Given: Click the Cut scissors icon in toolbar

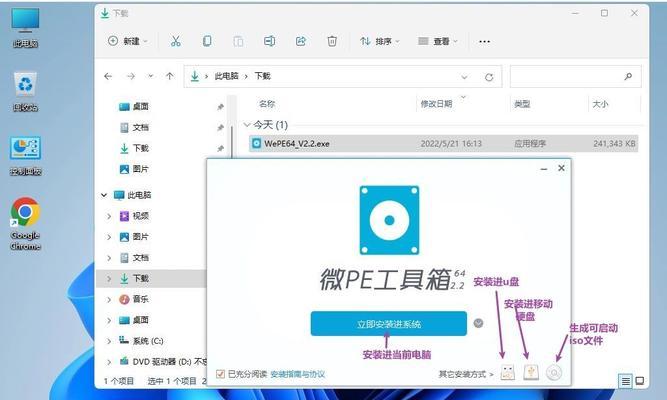Looking at the screenshot, I should [175, 41].
